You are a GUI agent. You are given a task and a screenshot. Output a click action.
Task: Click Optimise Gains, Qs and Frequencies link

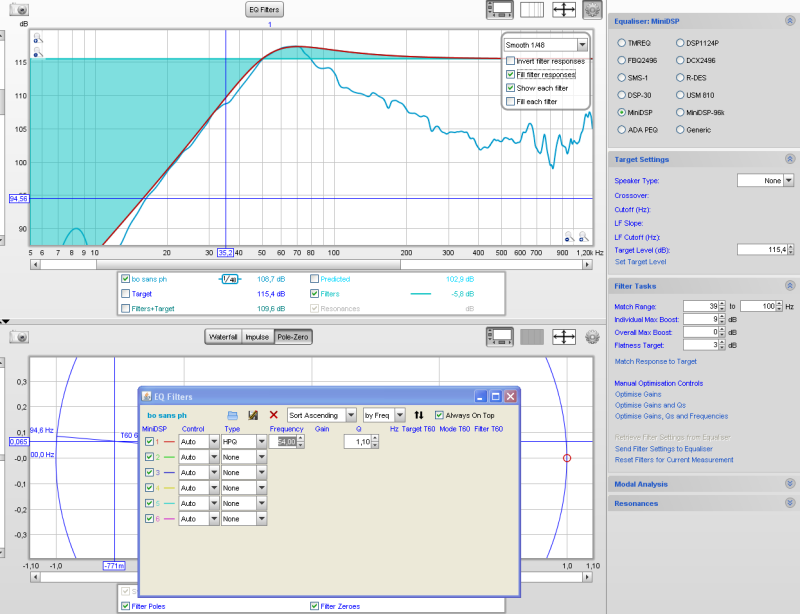pos(671,416)
